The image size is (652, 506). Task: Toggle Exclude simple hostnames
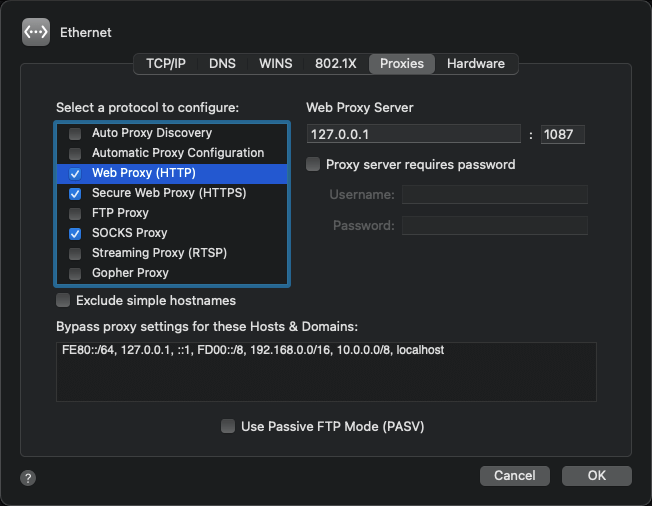(x=63, y=300)
